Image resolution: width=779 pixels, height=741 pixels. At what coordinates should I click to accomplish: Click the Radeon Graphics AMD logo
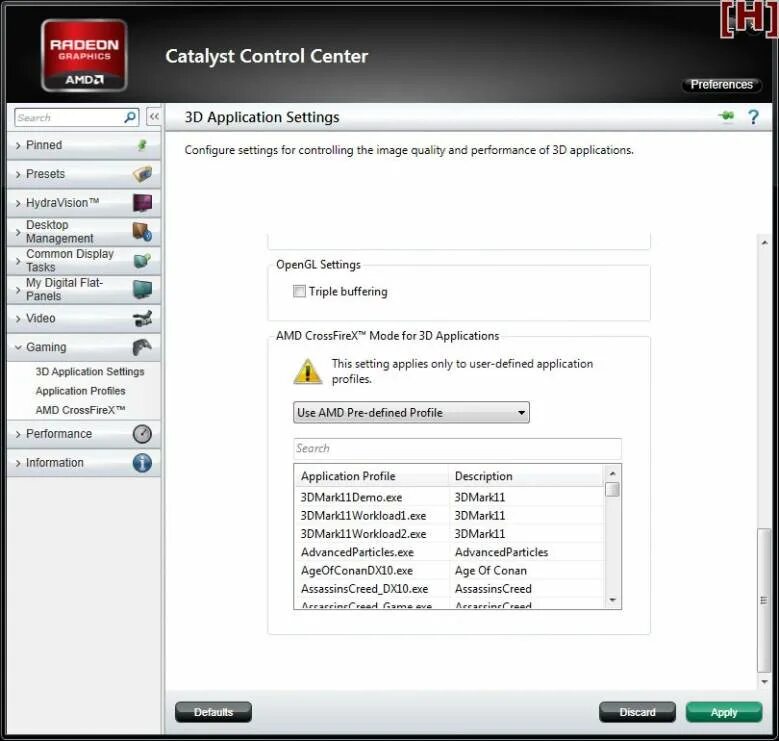pyautogui.click(x=84, y=56)
